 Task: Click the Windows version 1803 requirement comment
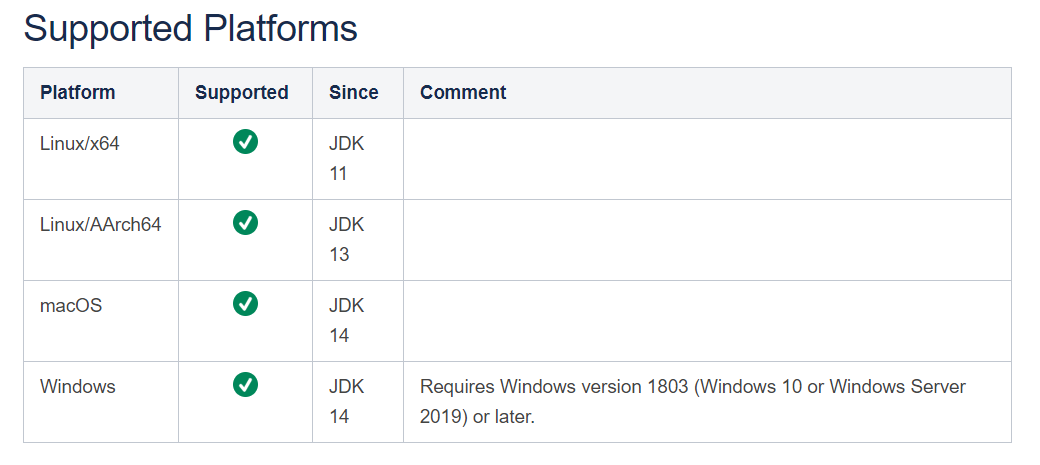[x=692, y=401]
